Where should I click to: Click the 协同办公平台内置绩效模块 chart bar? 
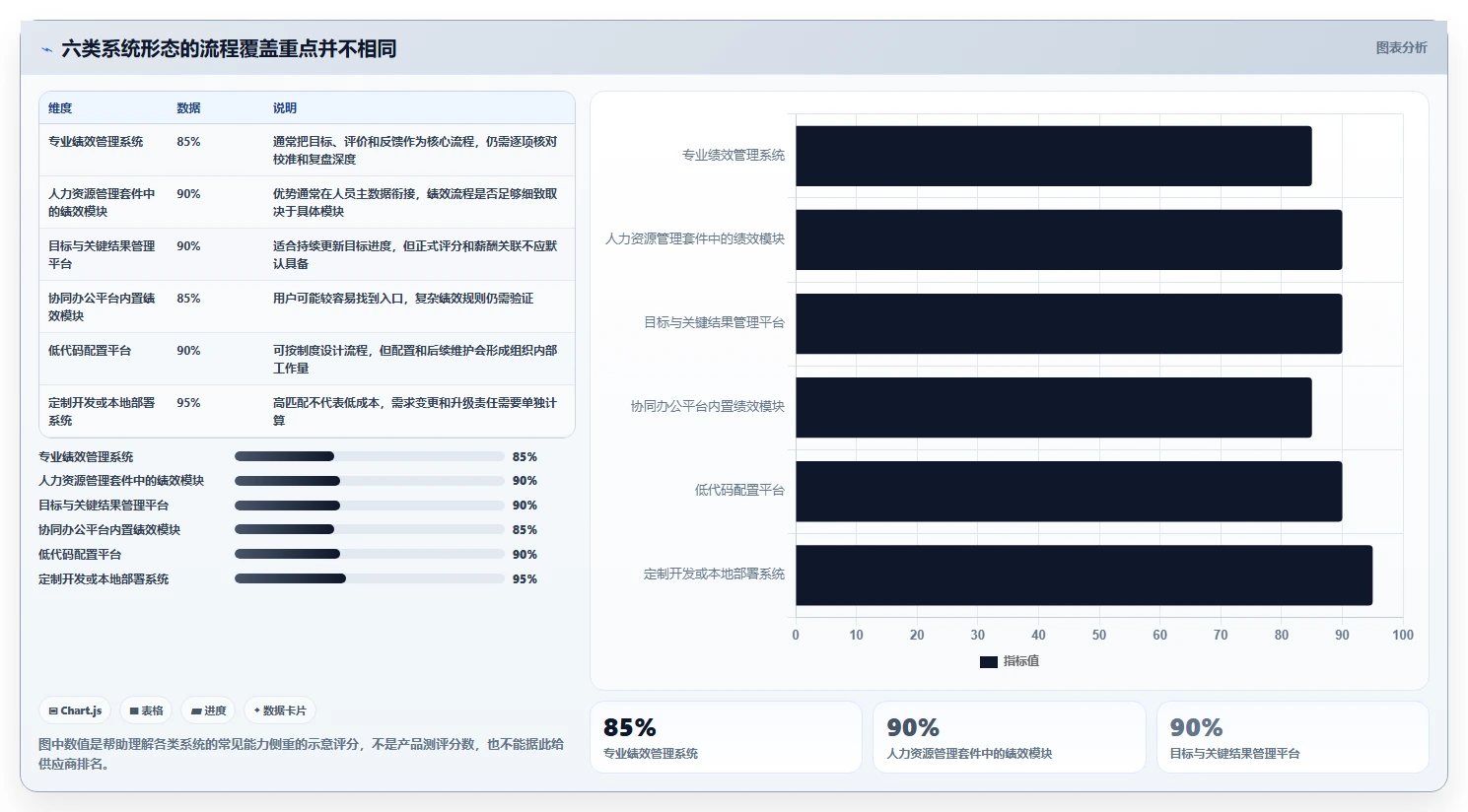coord(1053,407)
